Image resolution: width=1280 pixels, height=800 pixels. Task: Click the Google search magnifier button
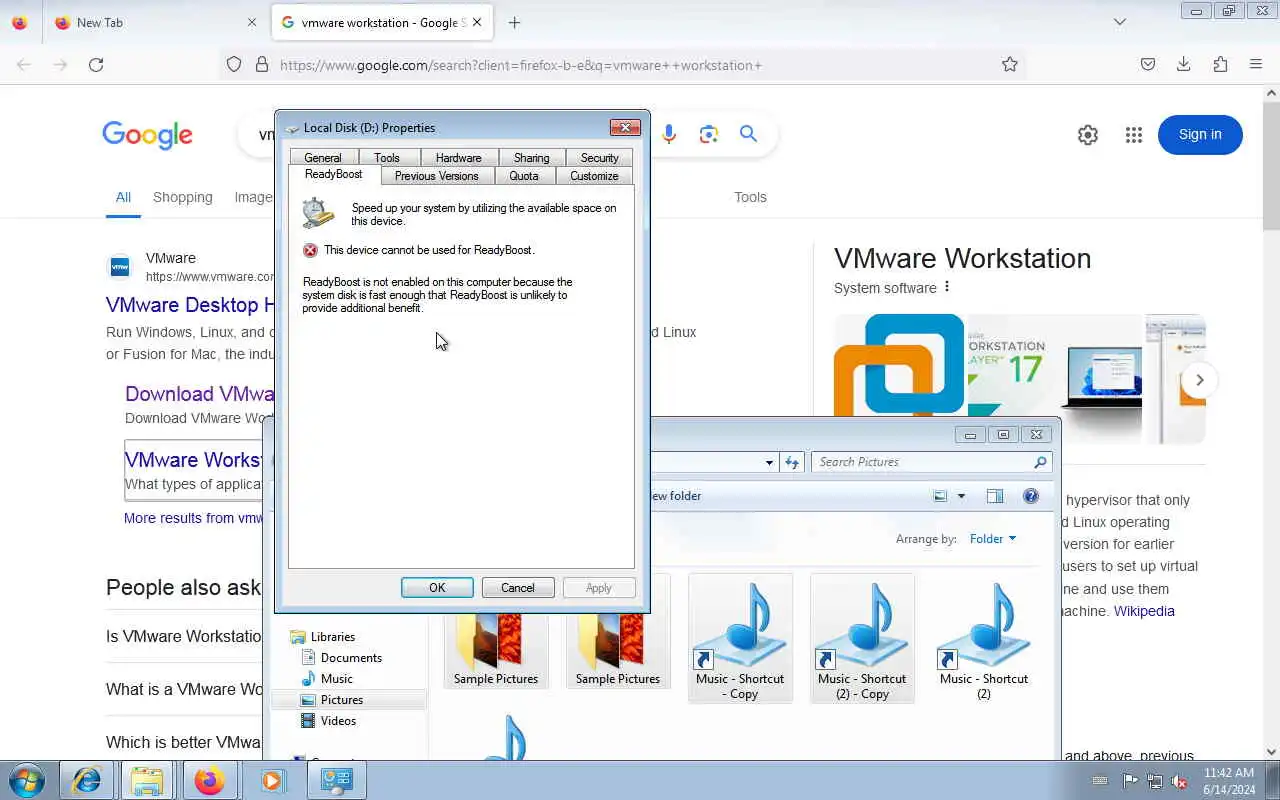coord(748,134)
